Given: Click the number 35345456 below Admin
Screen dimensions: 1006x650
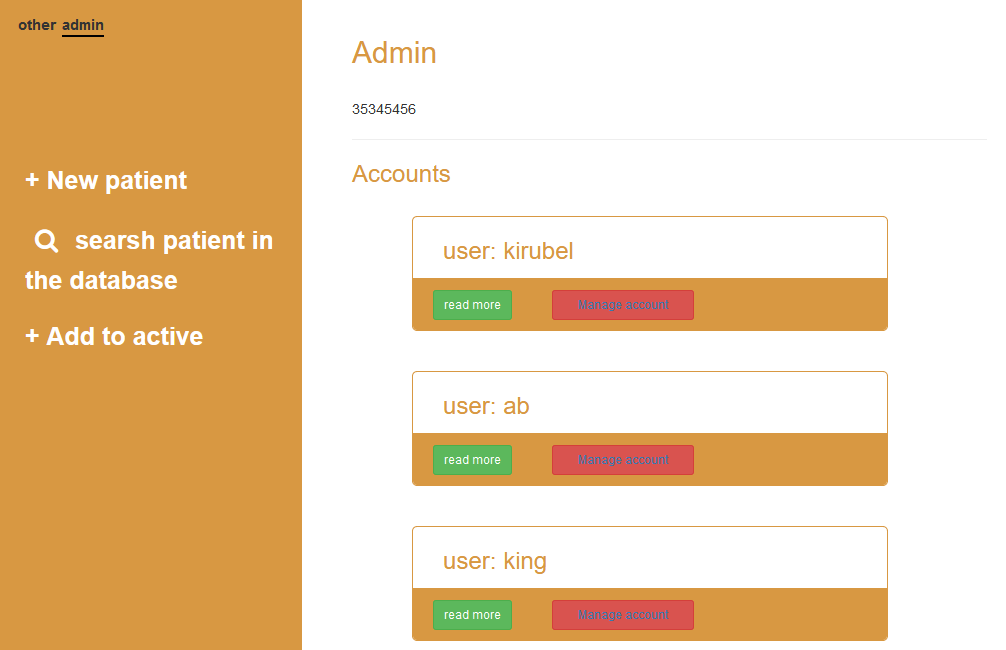Looking at the screenshot, I should click(384, 109).
